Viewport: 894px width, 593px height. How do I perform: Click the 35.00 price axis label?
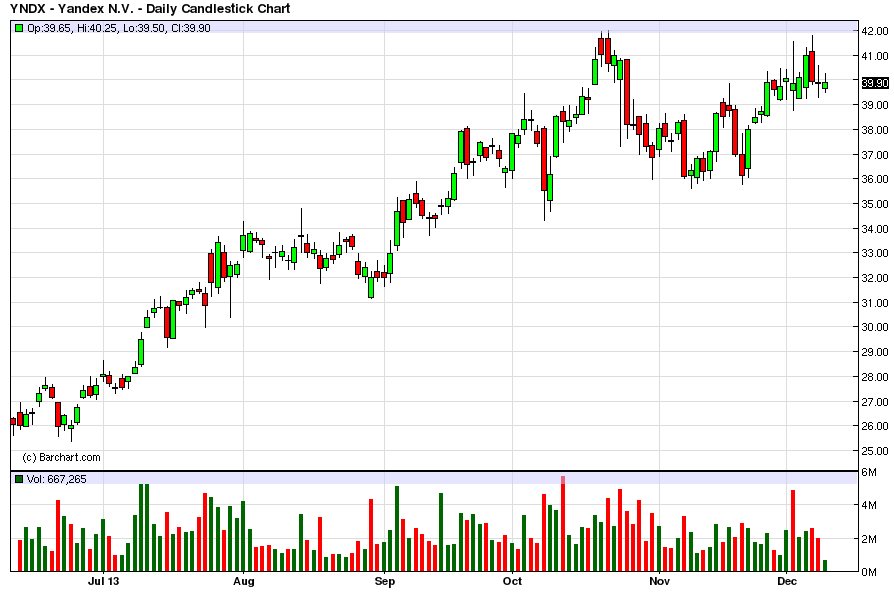[875, 204]
